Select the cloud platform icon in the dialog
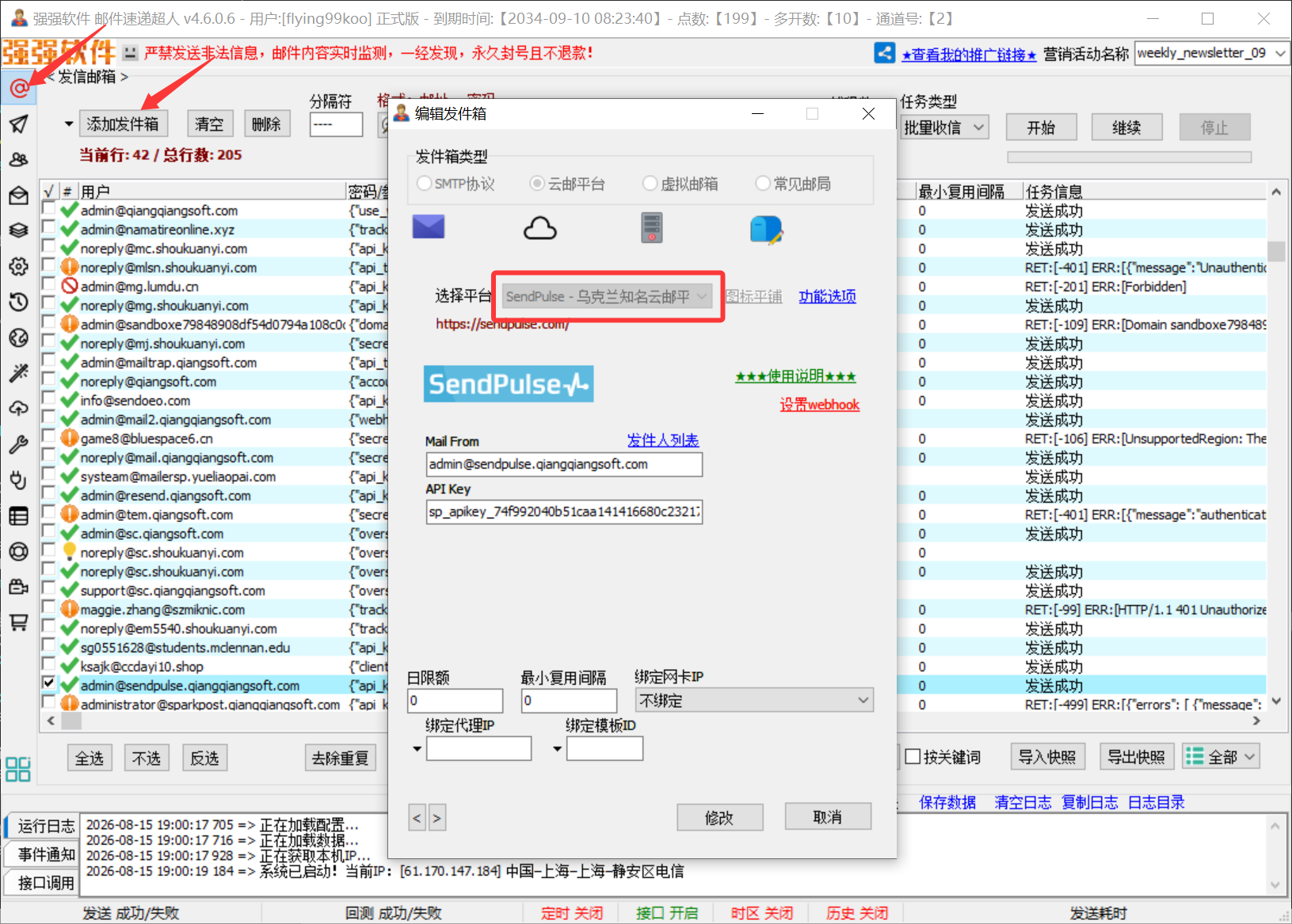 [540, 229]
